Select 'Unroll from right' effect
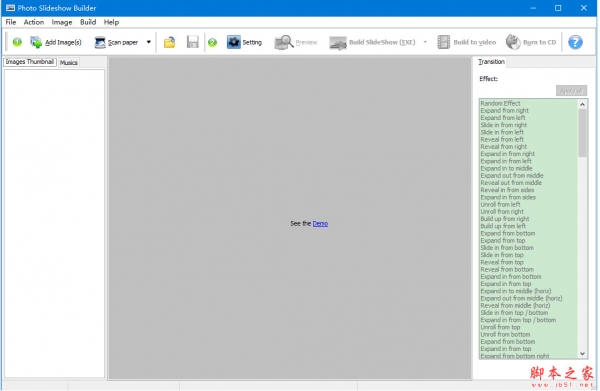 click(x=502, y=212)
